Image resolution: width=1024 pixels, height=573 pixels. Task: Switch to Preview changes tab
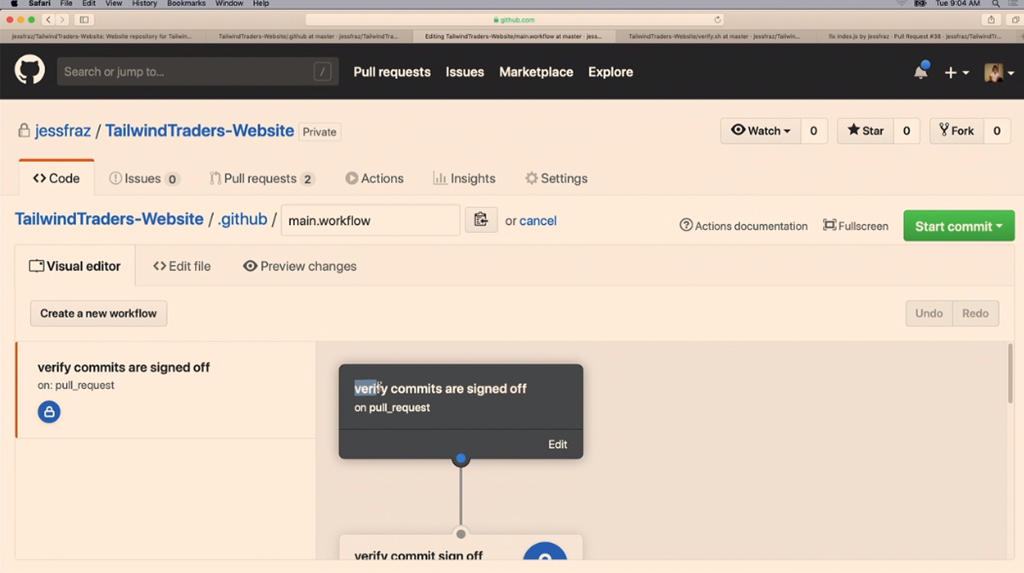coord(300,266)
